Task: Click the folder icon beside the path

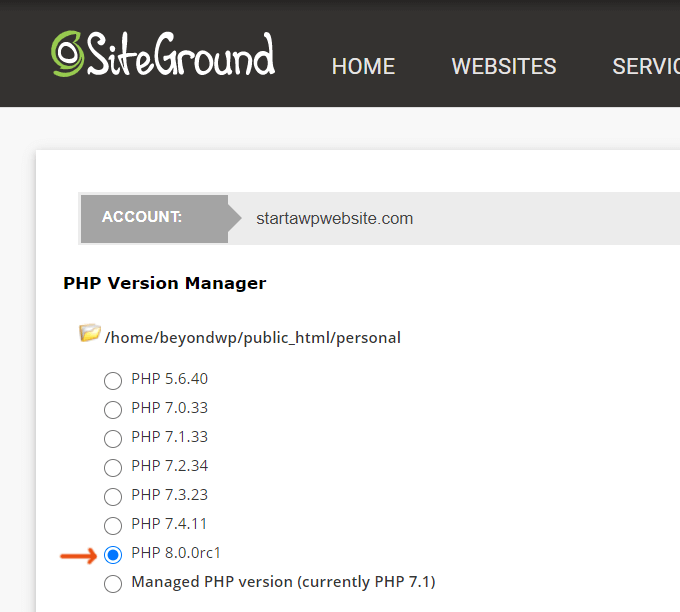Action: tap(90, 333)
